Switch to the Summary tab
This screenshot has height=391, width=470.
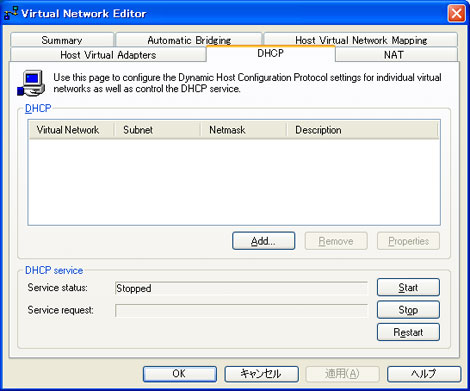pyautogui.click(x=62, y=40)
